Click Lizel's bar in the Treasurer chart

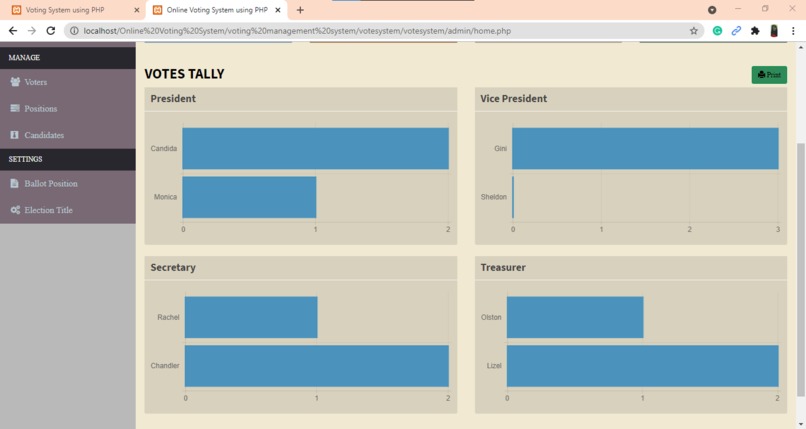(643, 366)
